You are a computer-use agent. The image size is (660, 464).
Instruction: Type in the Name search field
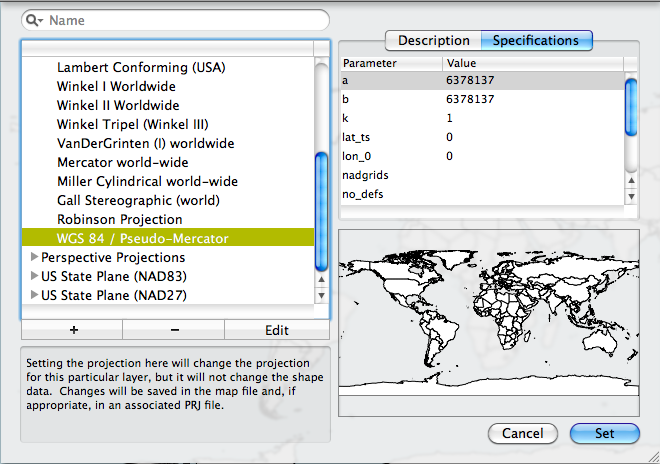(185, 20)
